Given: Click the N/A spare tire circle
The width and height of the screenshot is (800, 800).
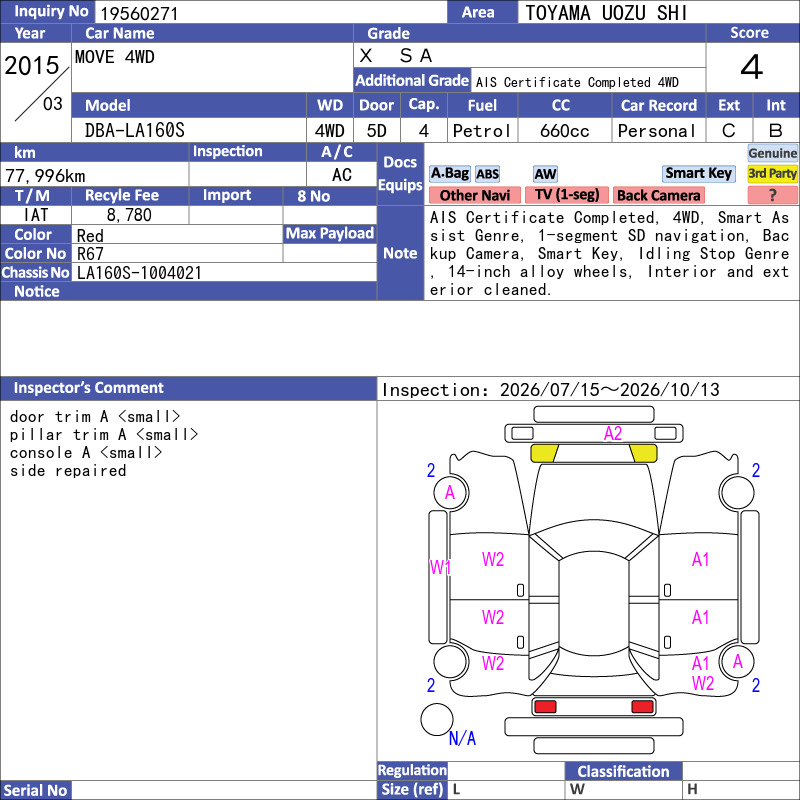Looking at the screenshot, I should [x=437, y=719].
